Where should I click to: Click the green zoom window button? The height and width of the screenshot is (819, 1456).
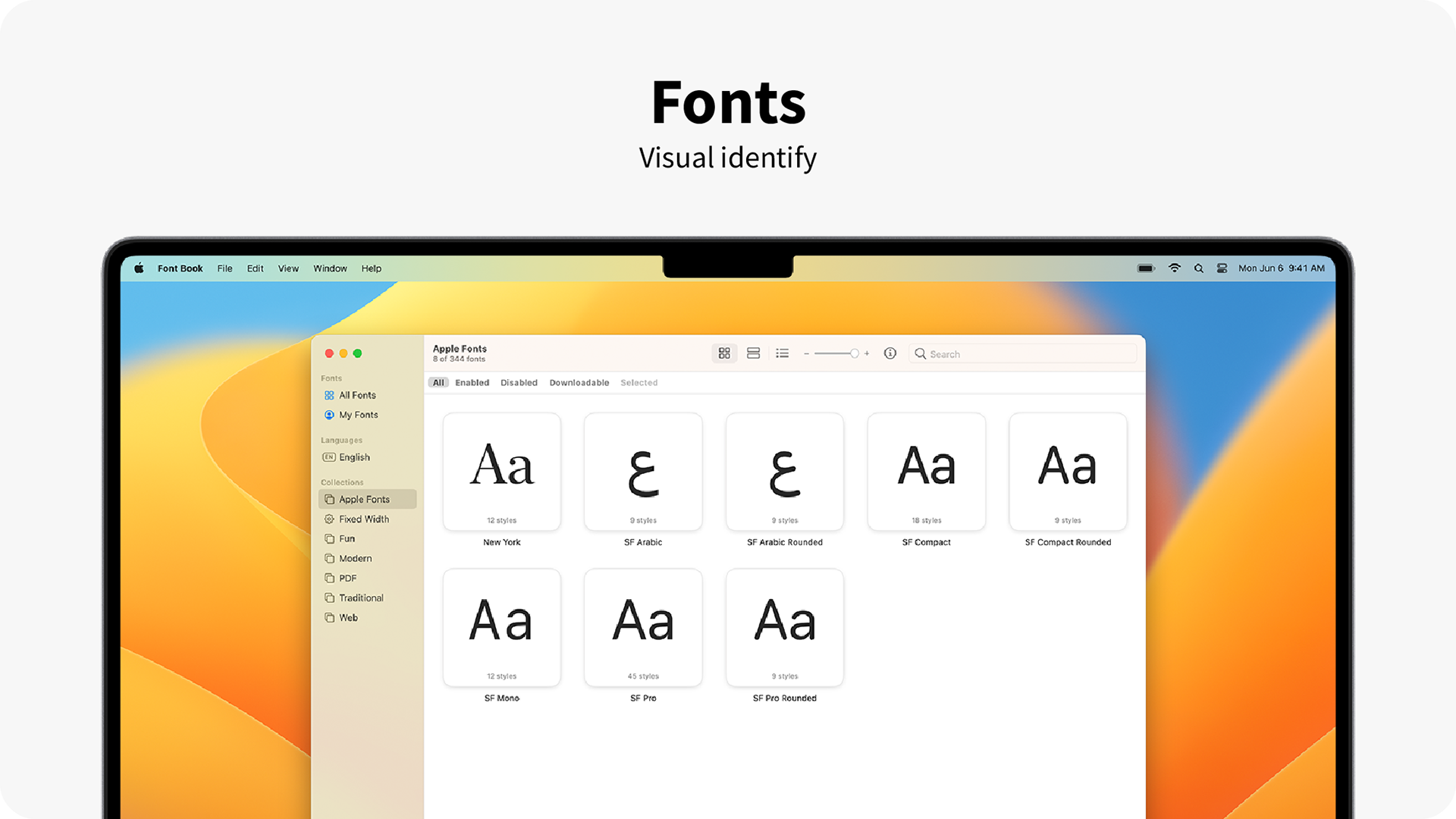pos(357,353)
